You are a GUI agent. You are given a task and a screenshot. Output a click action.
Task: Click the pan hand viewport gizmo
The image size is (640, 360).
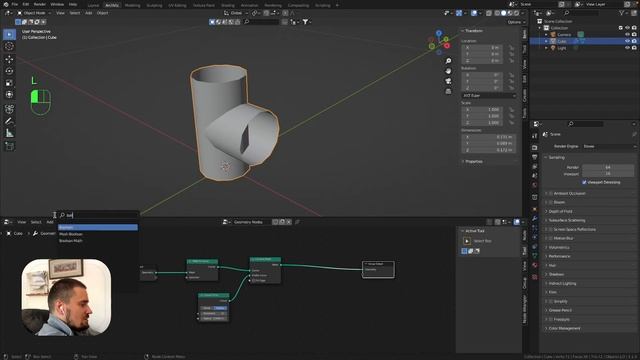tap(448, 71)
